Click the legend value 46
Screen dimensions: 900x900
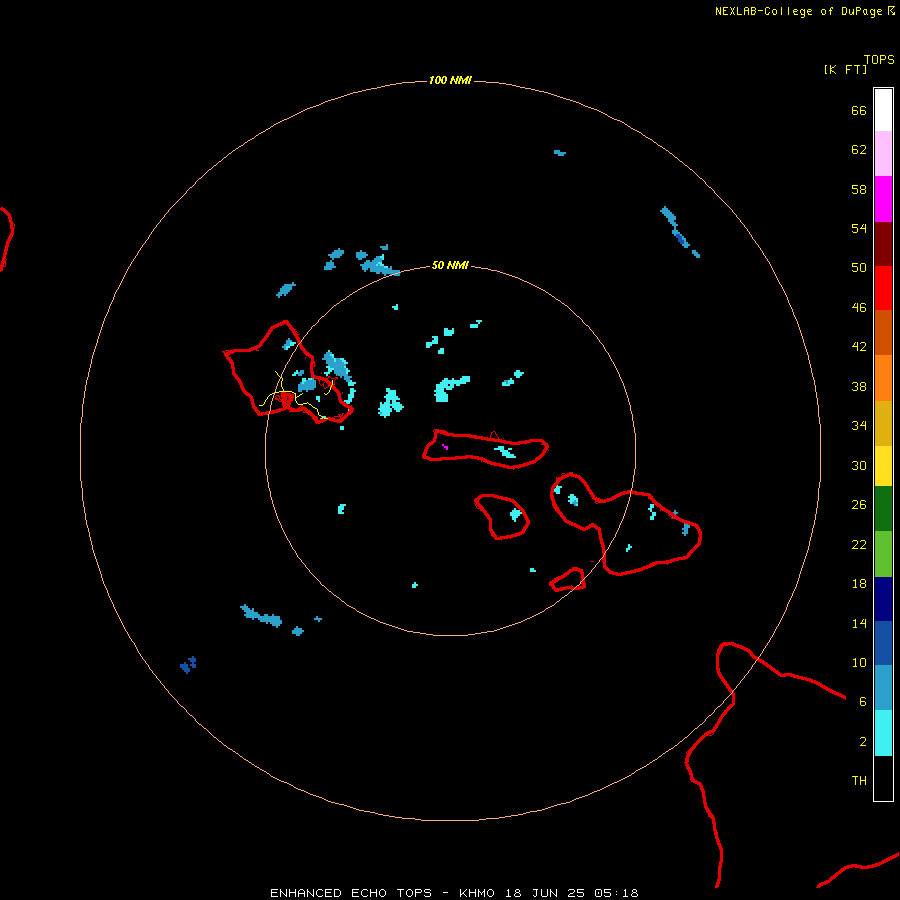(x=859, y=308)
